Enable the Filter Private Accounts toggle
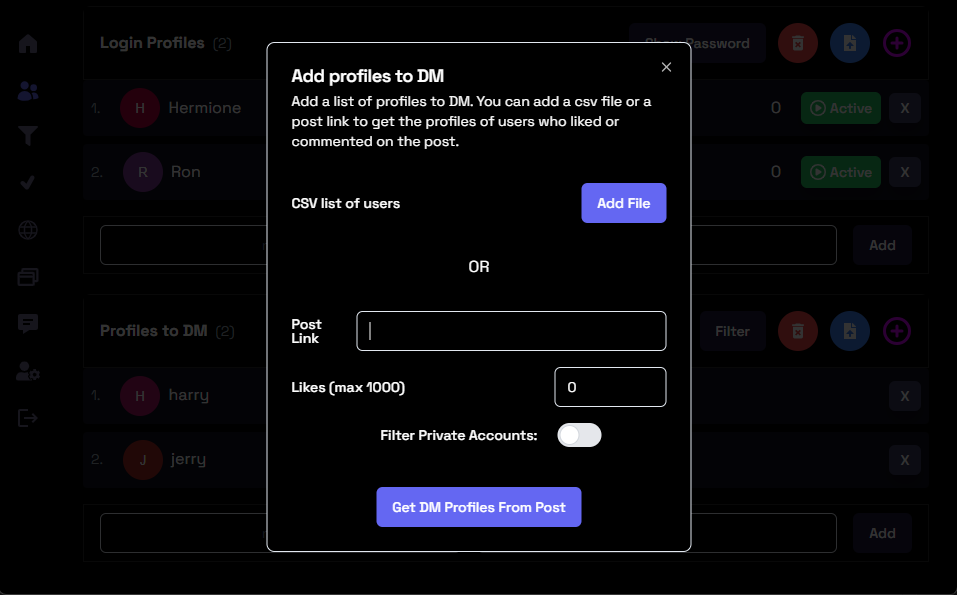Viewport: 957px width, 595px height. point(579,435)
